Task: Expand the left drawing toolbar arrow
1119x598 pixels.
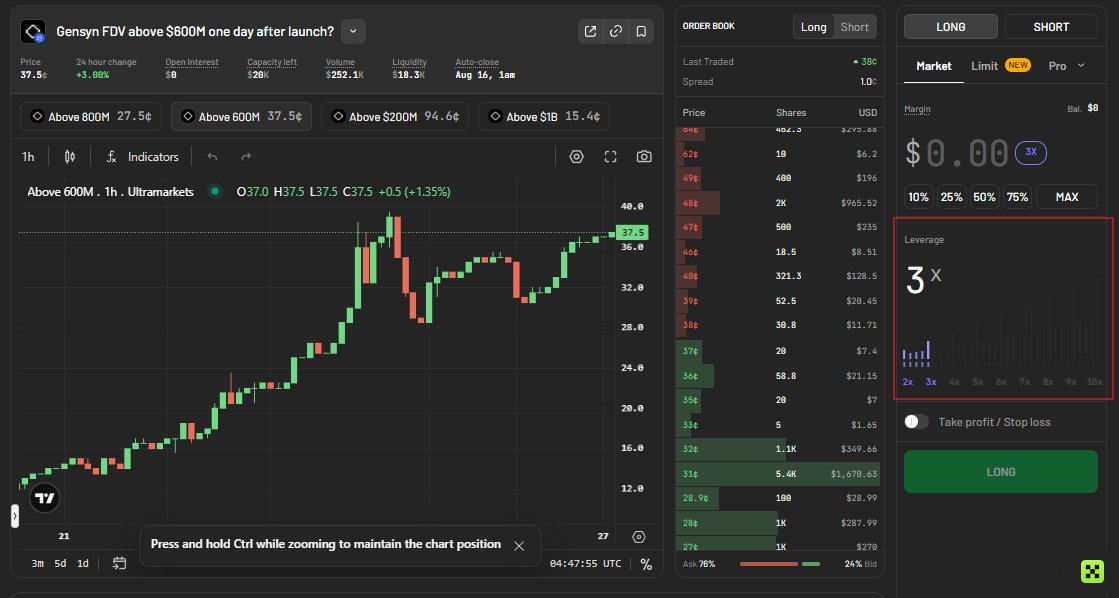Action: point(15,516)
